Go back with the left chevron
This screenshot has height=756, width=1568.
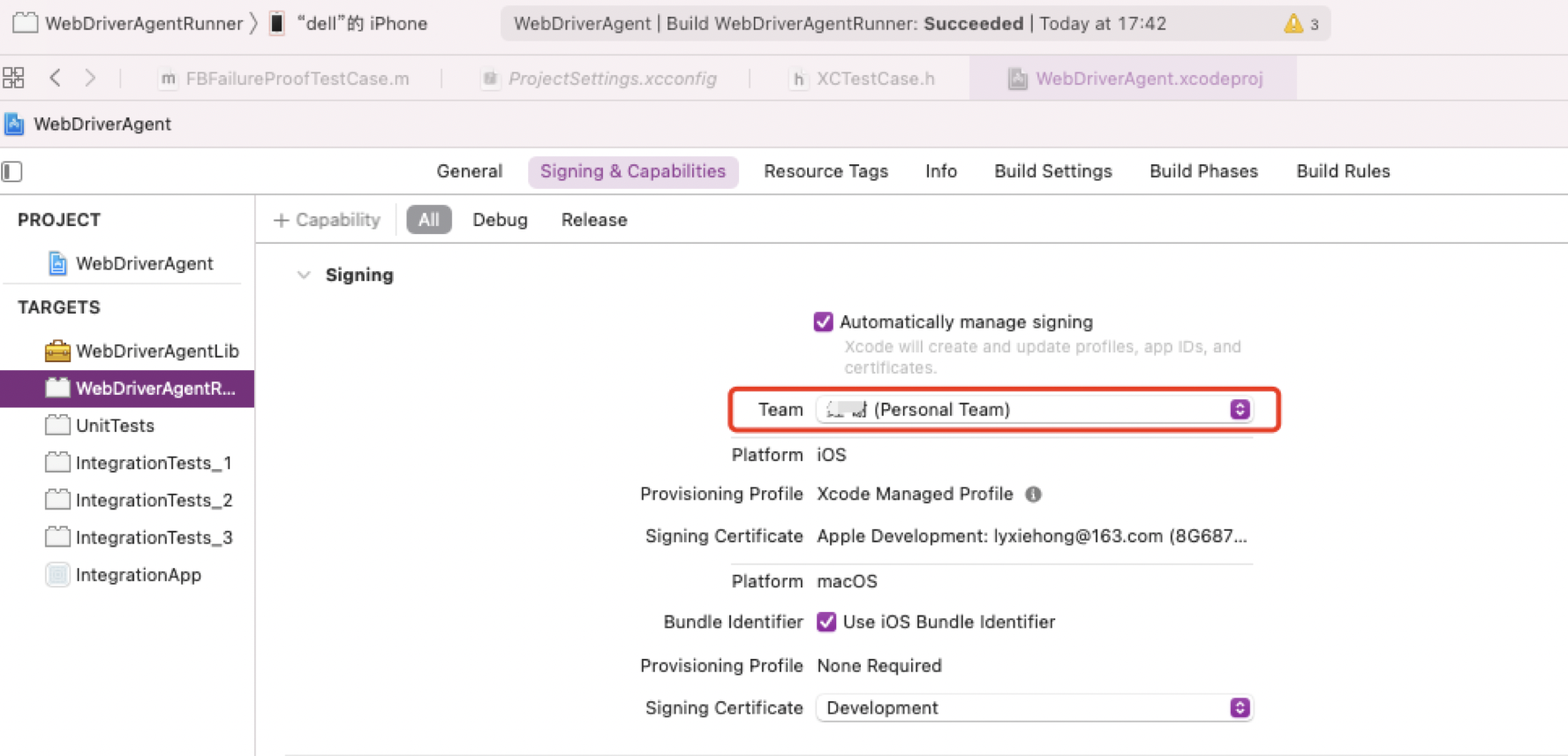[x=55, y=78]
